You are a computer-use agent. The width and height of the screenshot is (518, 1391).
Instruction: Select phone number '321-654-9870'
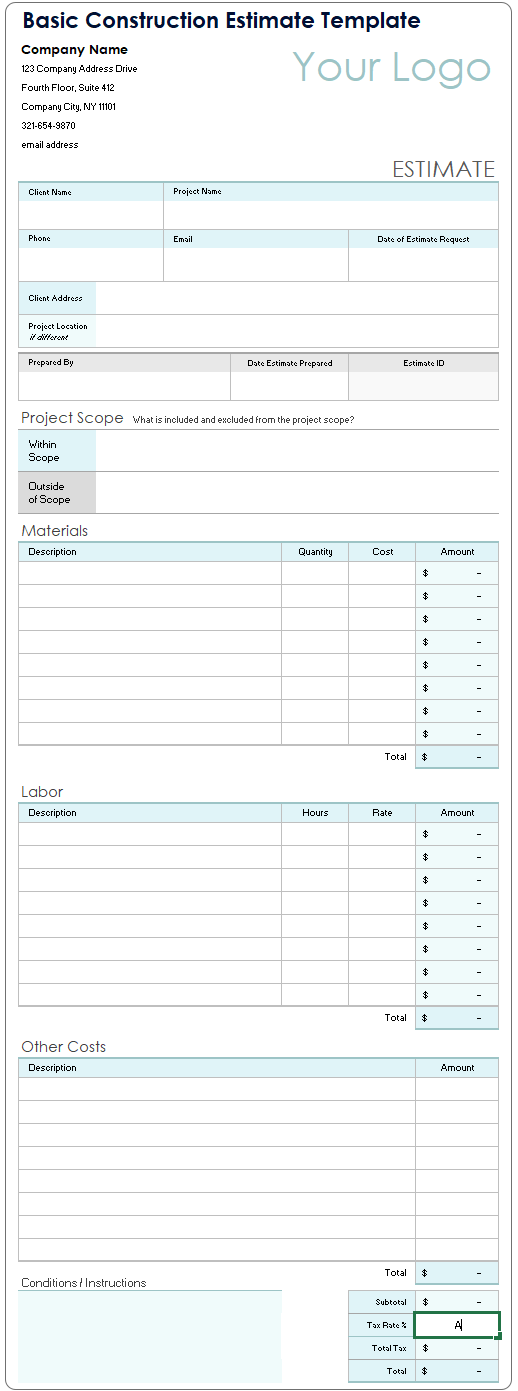click(x=48, y=126)
